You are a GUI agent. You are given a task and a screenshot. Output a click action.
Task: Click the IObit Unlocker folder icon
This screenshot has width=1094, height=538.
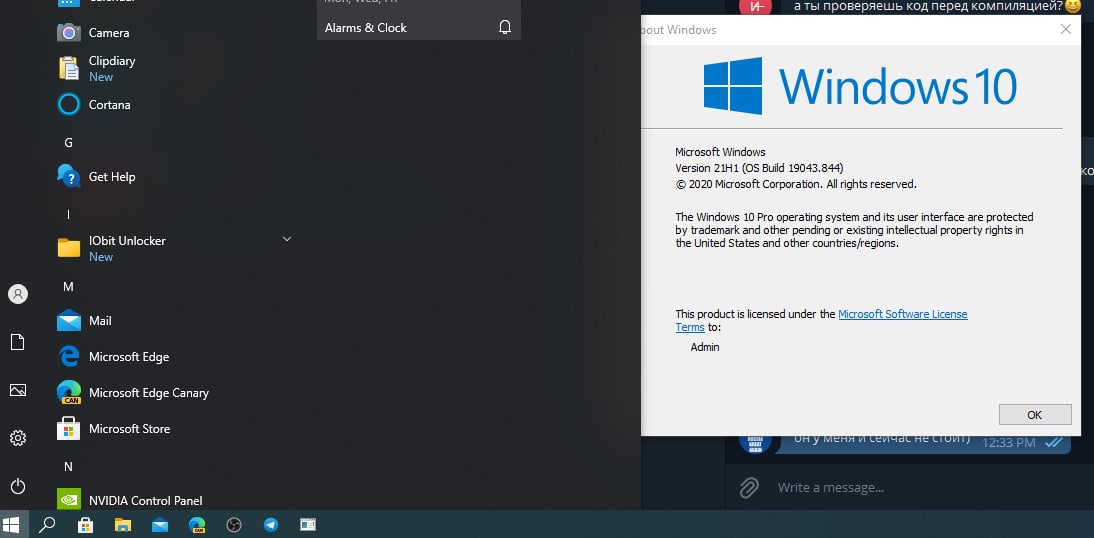pyautogui.click(x=68, y=248)
